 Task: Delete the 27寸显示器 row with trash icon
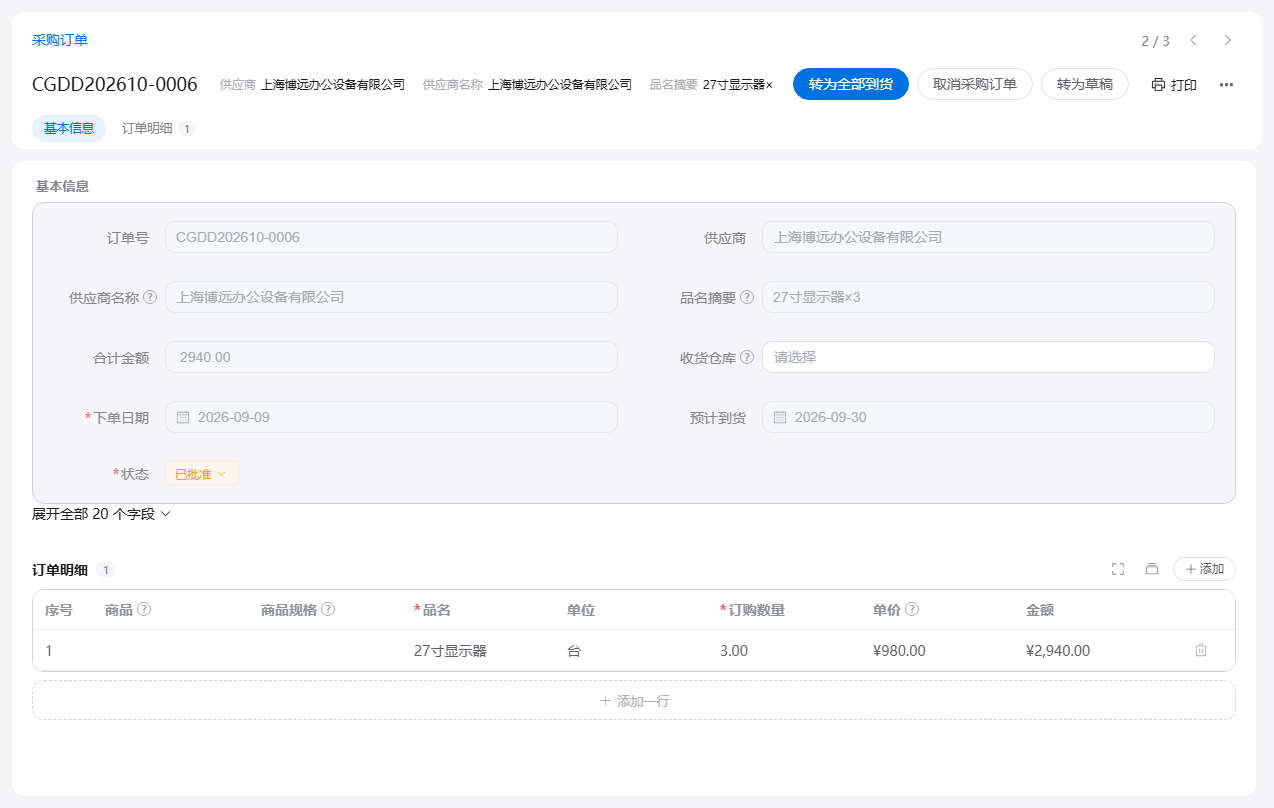click(x=1201, y=650)
